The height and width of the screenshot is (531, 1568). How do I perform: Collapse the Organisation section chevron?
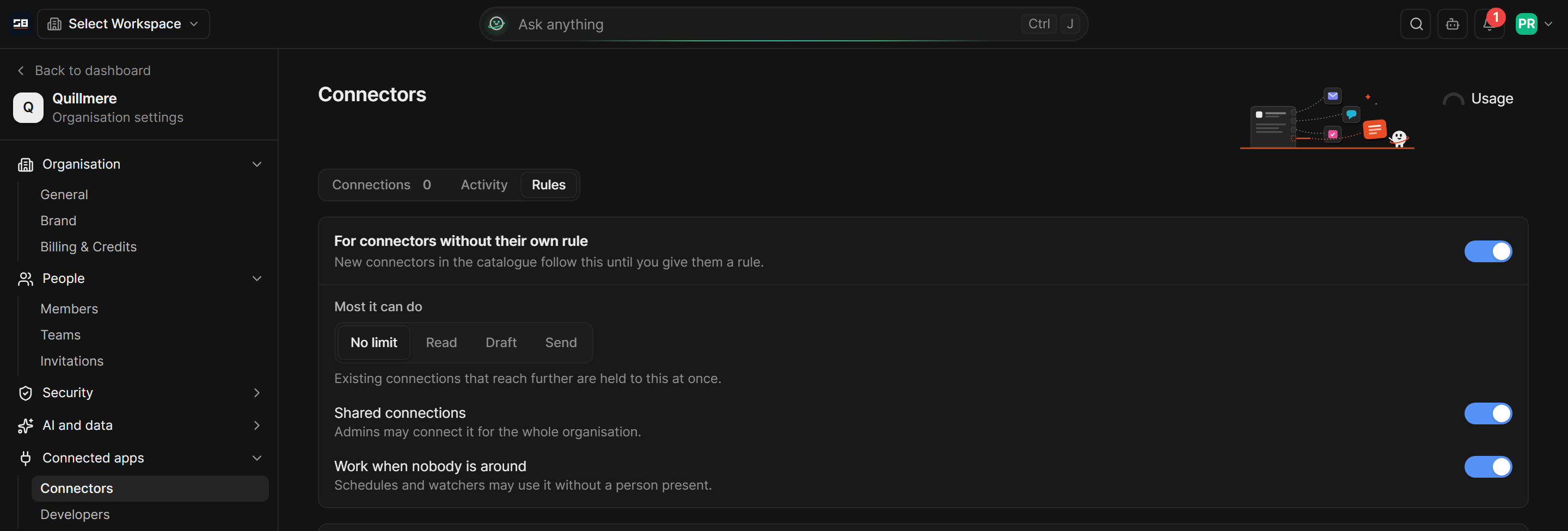pyautogui.click(x=257, y=164)
